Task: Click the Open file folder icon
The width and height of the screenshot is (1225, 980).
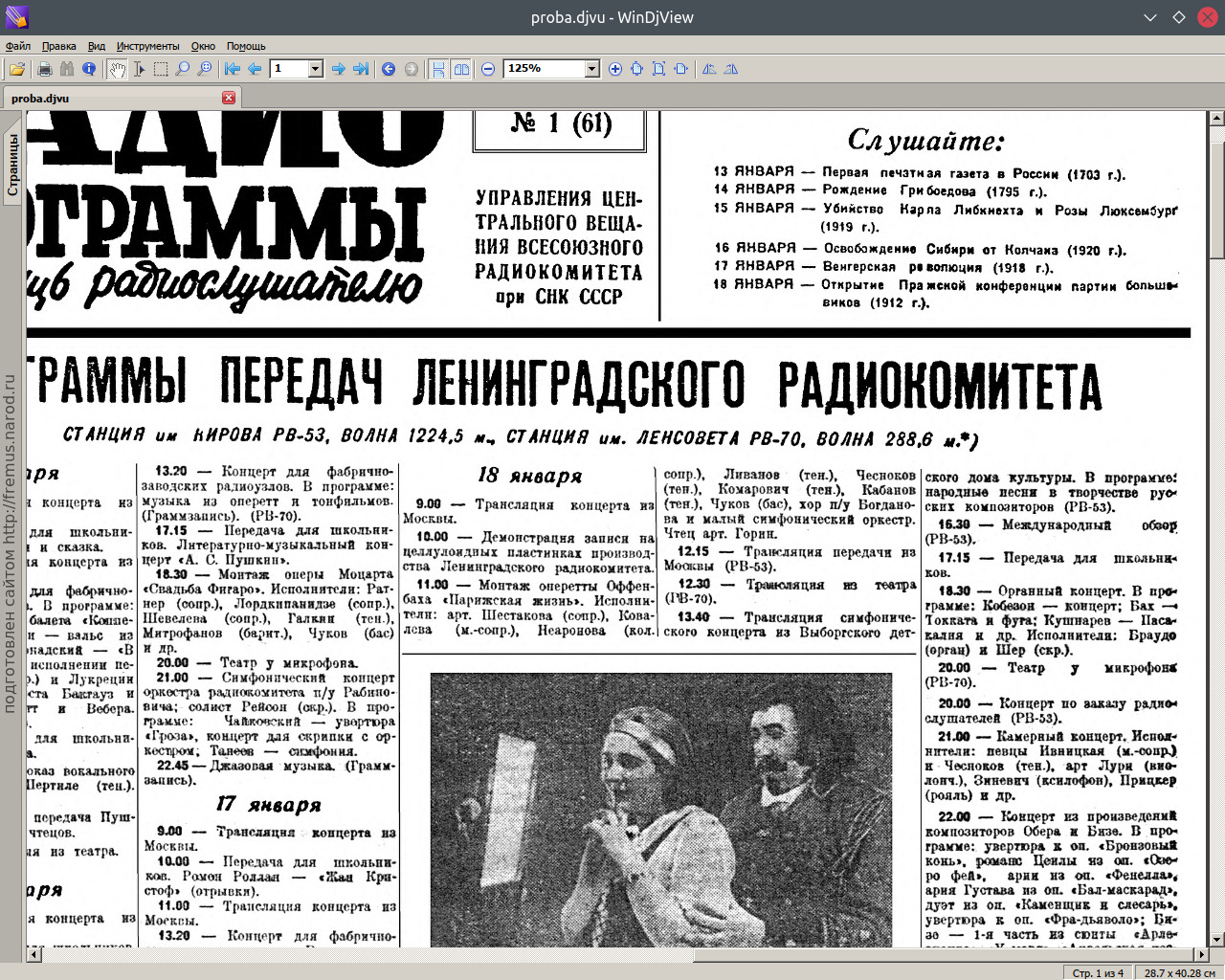Action: 17,69
